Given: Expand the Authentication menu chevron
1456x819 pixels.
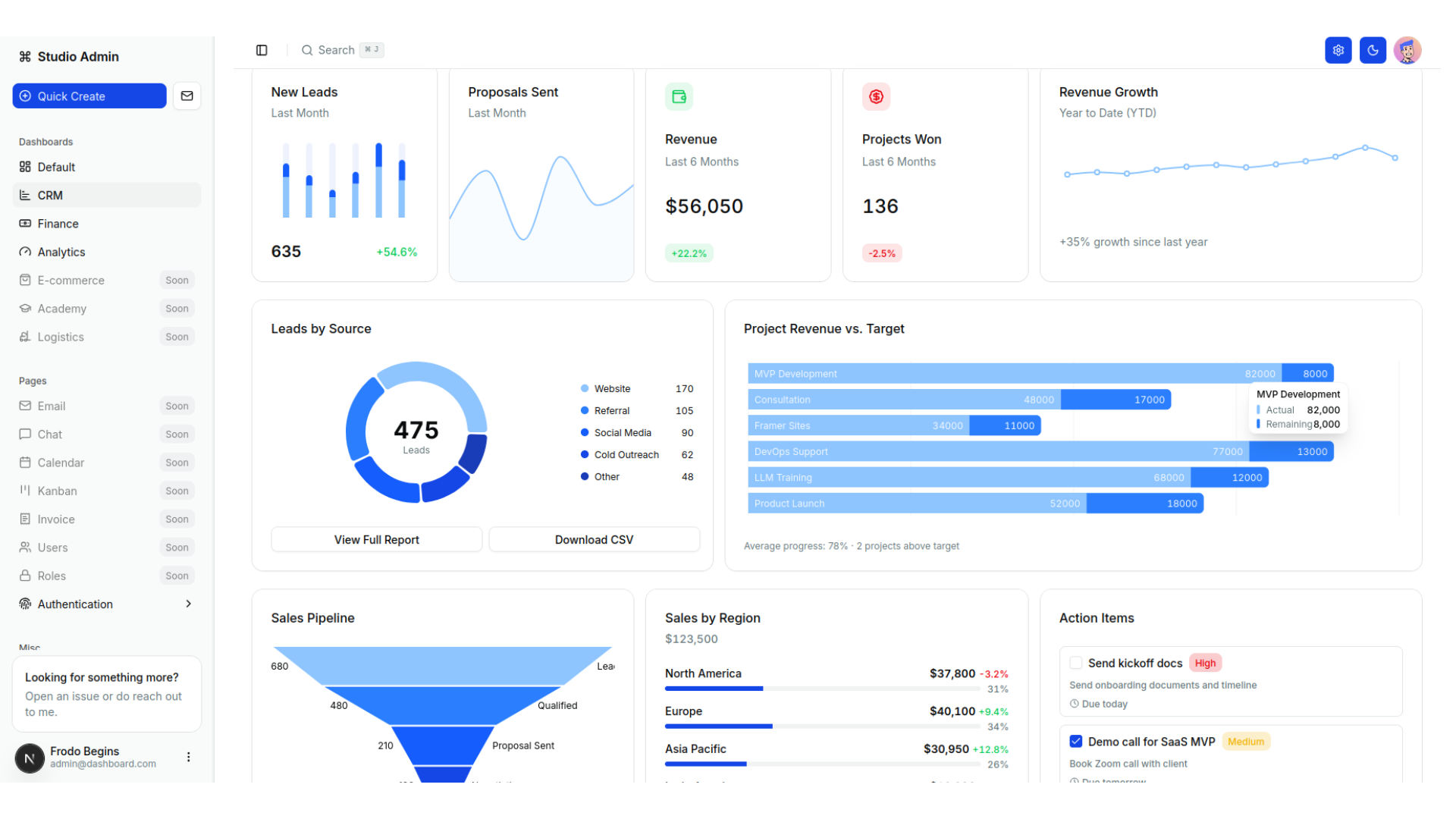Looking at the screenshot, I should [x=188, y=604].
